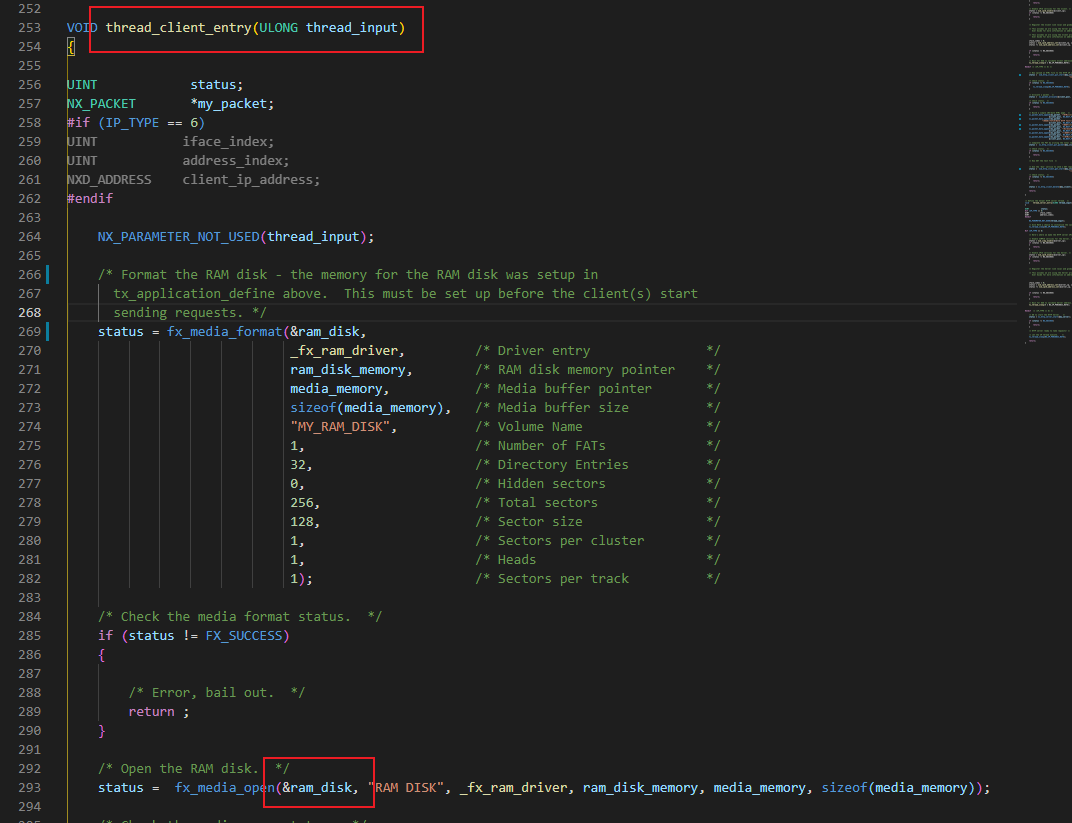Select the VOID keyword on line 253
The height and width of the screenshot is (823, 1072).
[x=82, y=28]
